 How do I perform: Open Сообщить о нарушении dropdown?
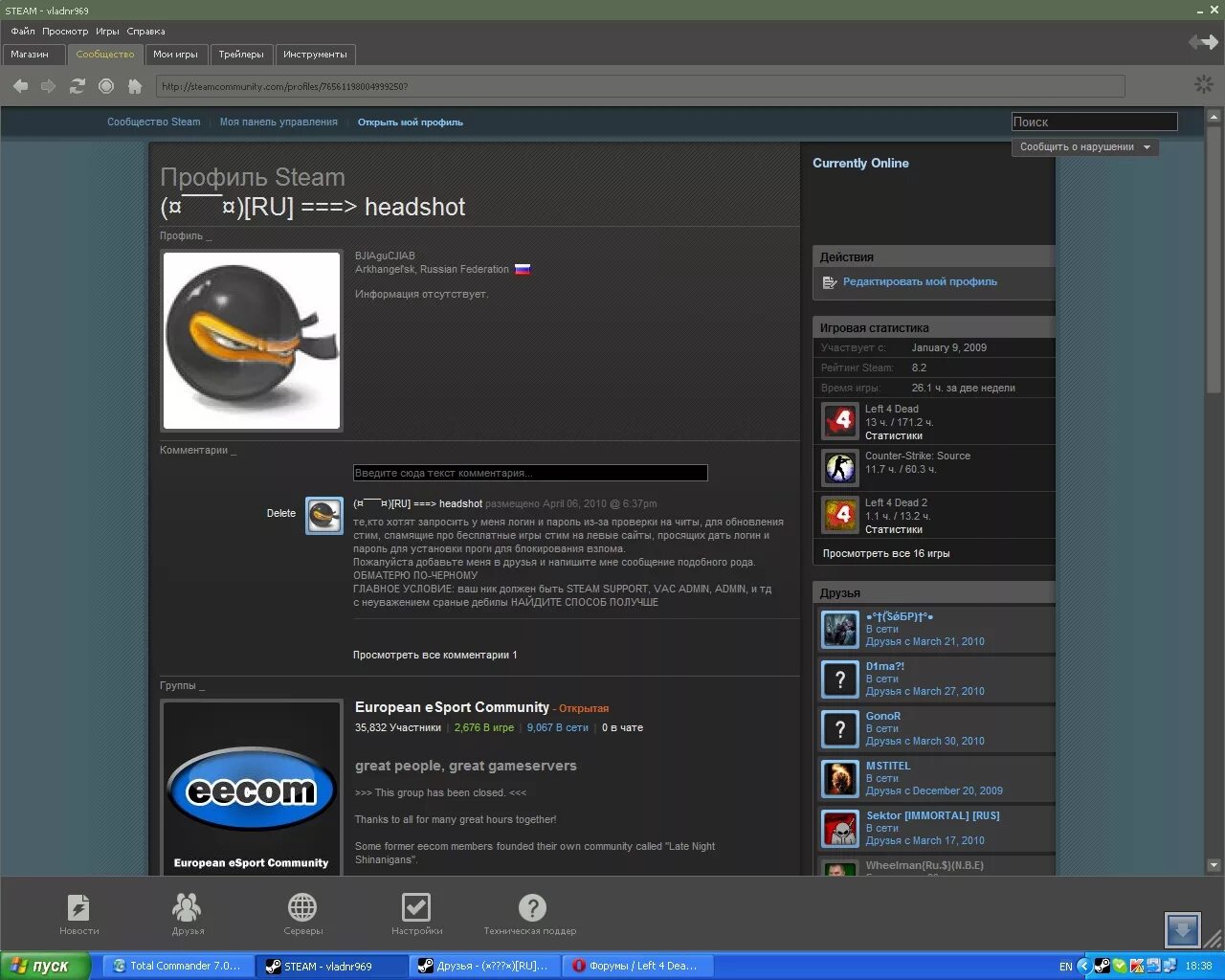click(1085, 147)
